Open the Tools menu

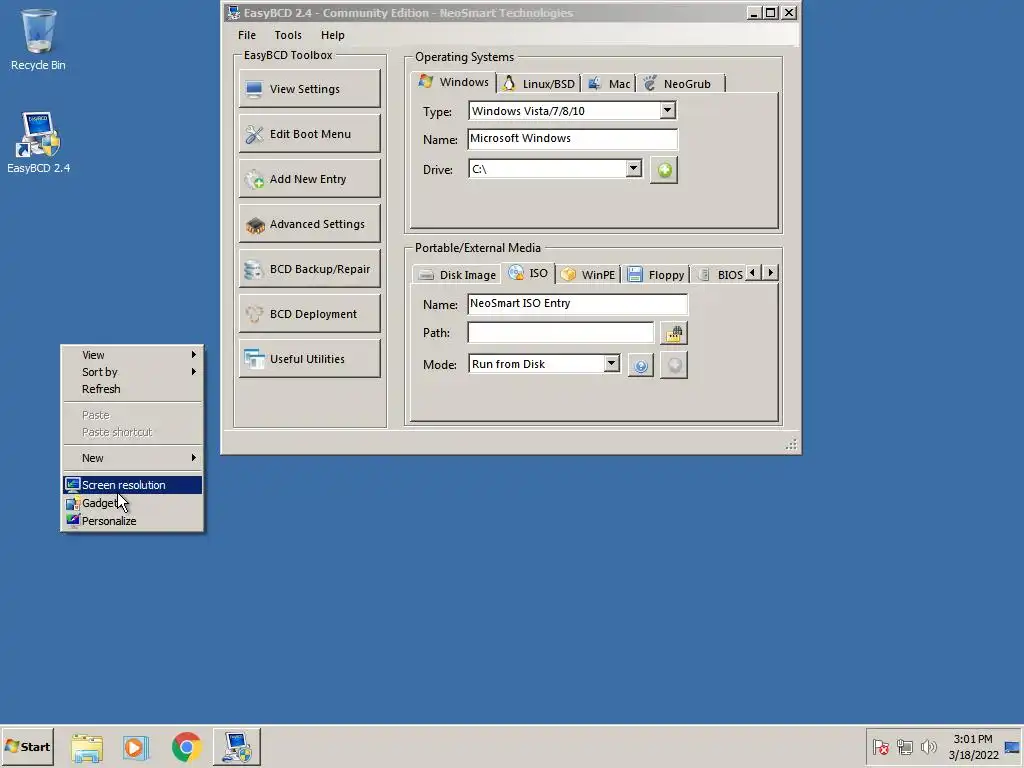tap(288, 35)
